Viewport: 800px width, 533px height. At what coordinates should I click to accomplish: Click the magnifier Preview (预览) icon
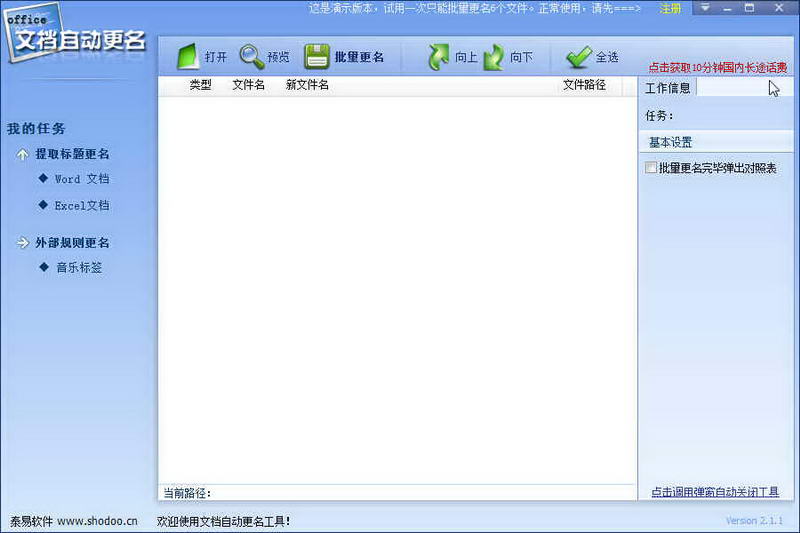click(x=252, y=57)
